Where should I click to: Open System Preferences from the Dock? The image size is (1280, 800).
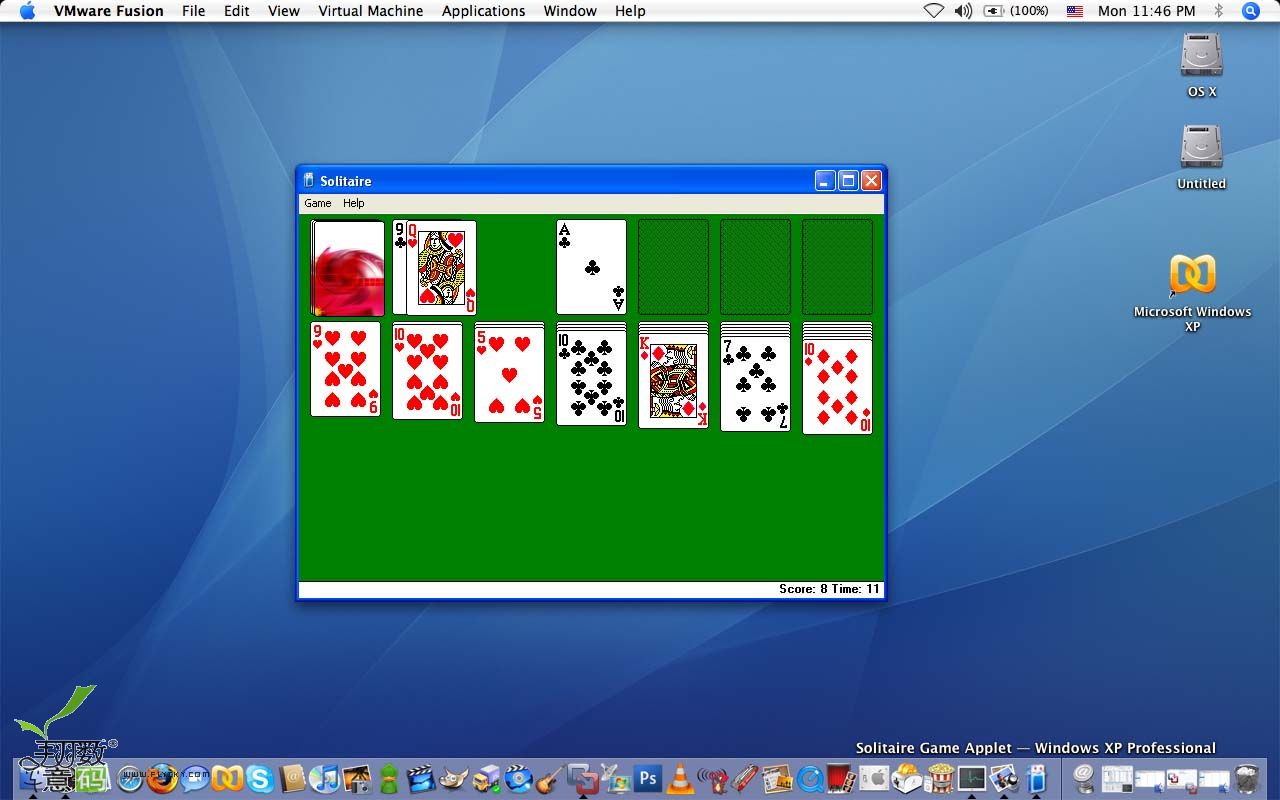(x=874, y=778)
